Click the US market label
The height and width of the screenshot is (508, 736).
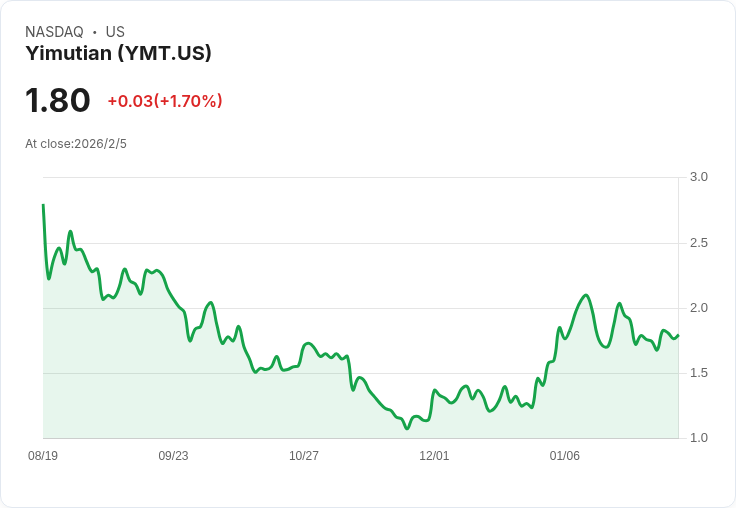pos(115,31)
